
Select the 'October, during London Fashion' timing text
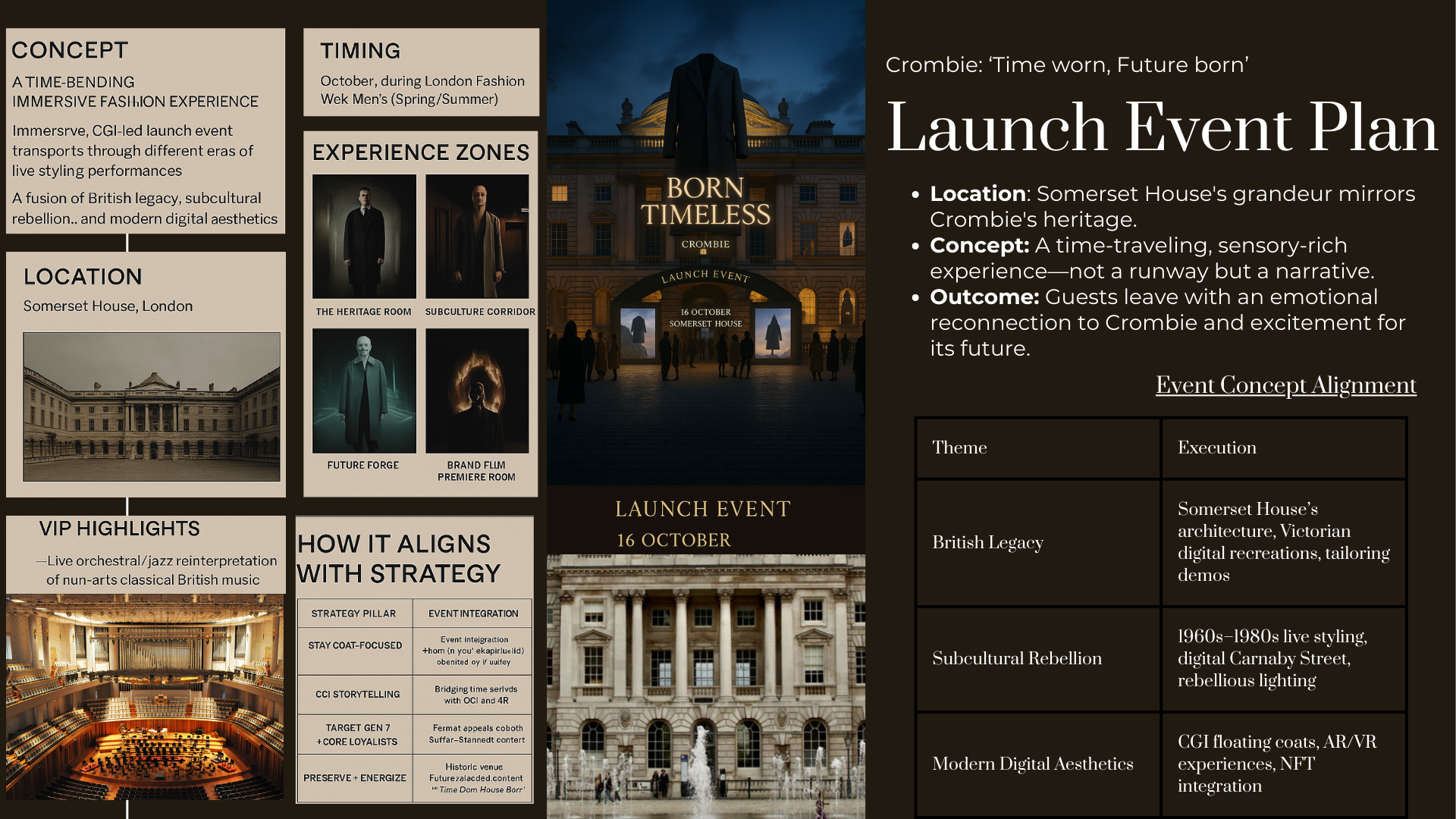422,81
